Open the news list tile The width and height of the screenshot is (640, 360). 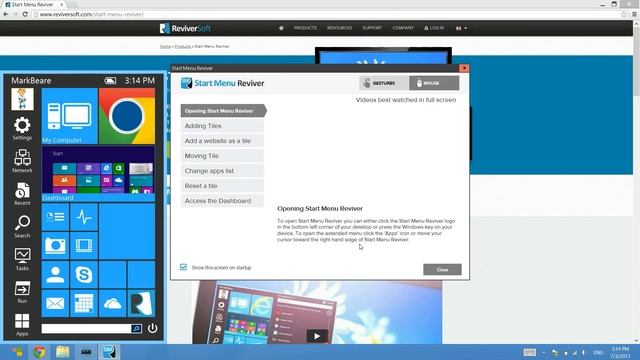click(55, 217)
